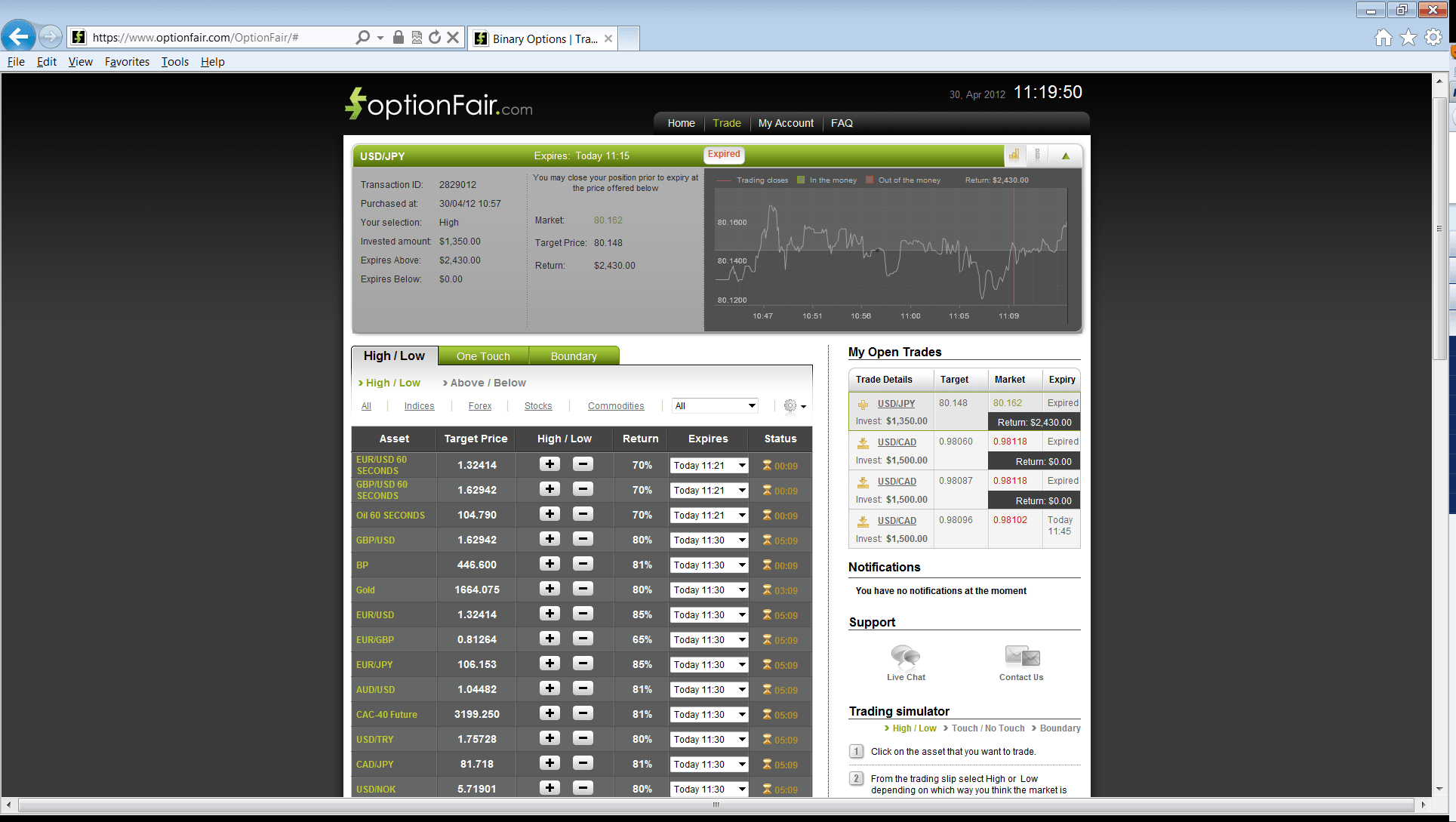Open the My Account menu
This screenshot has width=1456, height=822.
(x=786, y=123)
